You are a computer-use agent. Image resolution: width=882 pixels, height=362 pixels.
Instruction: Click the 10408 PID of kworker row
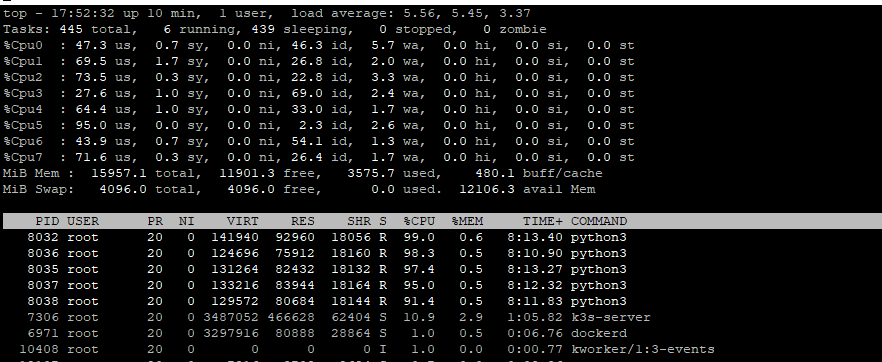[x=39, y=349]
